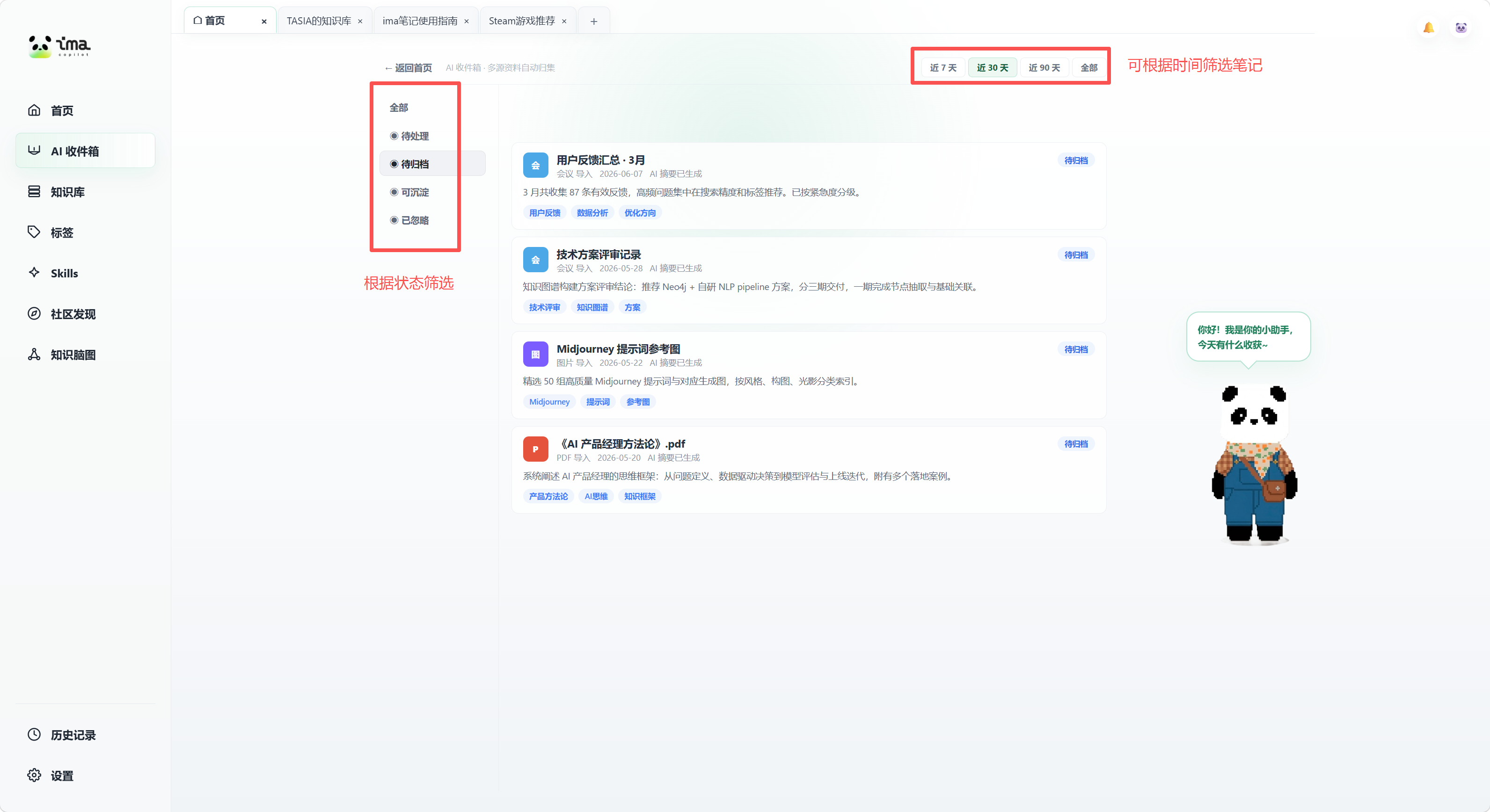Select the 待处理 status filter
This screenshot has width=1490, height=812.
[x=432, y=136]
